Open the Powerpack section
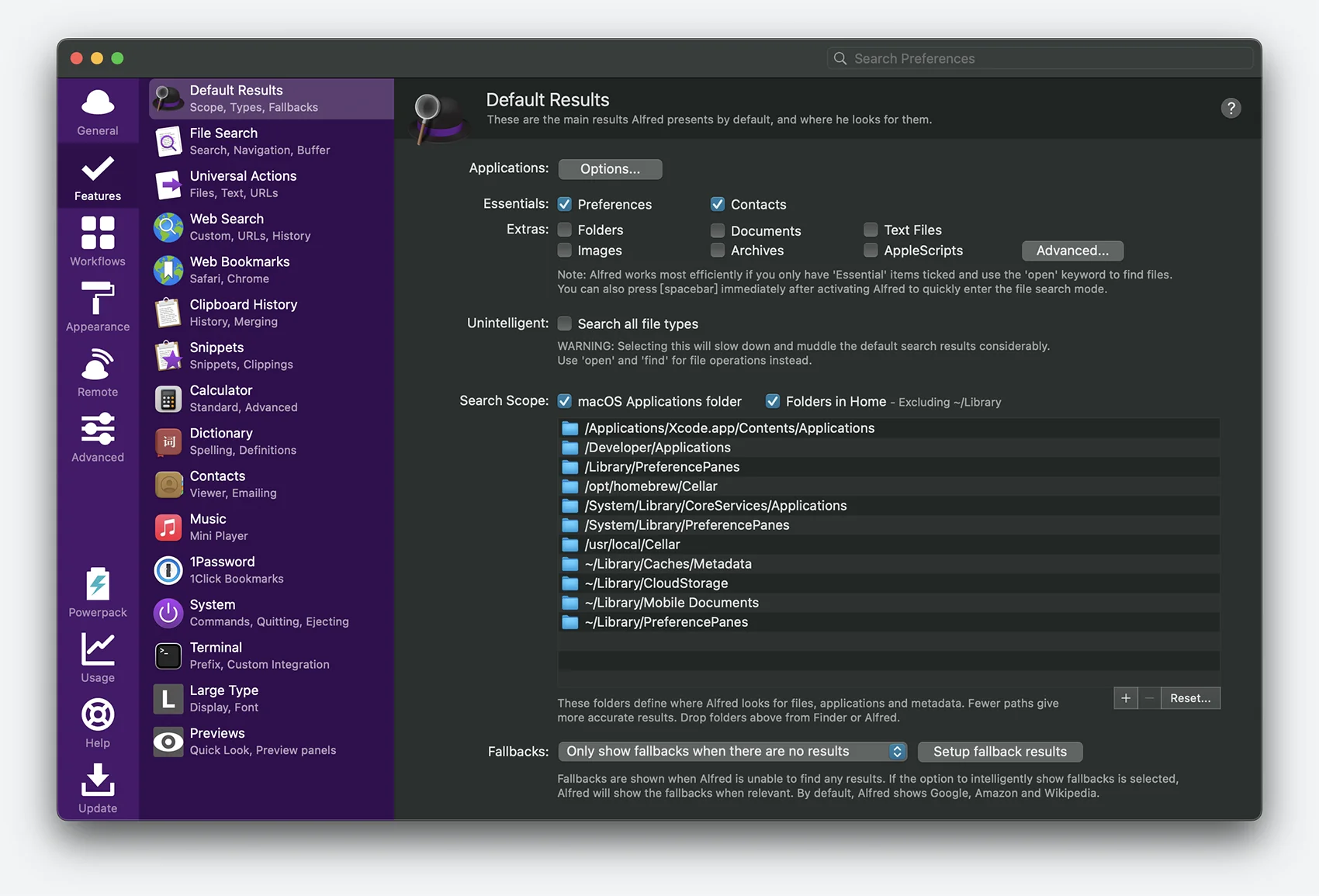 coord(98,593)
